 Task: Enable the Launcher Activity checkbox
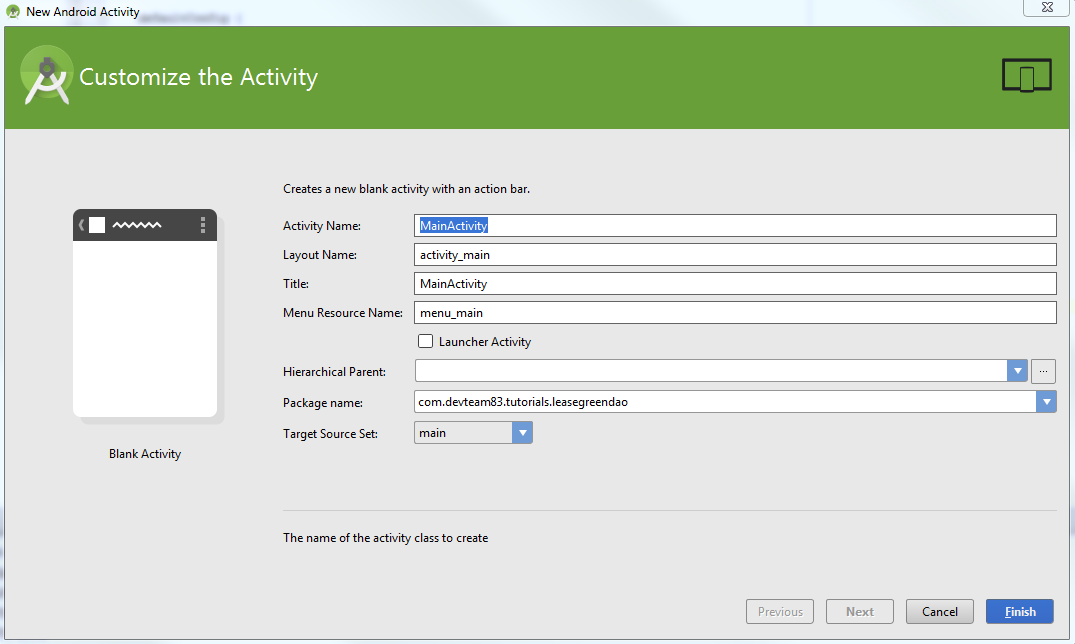pyautogui.click(x=426, y=341)
